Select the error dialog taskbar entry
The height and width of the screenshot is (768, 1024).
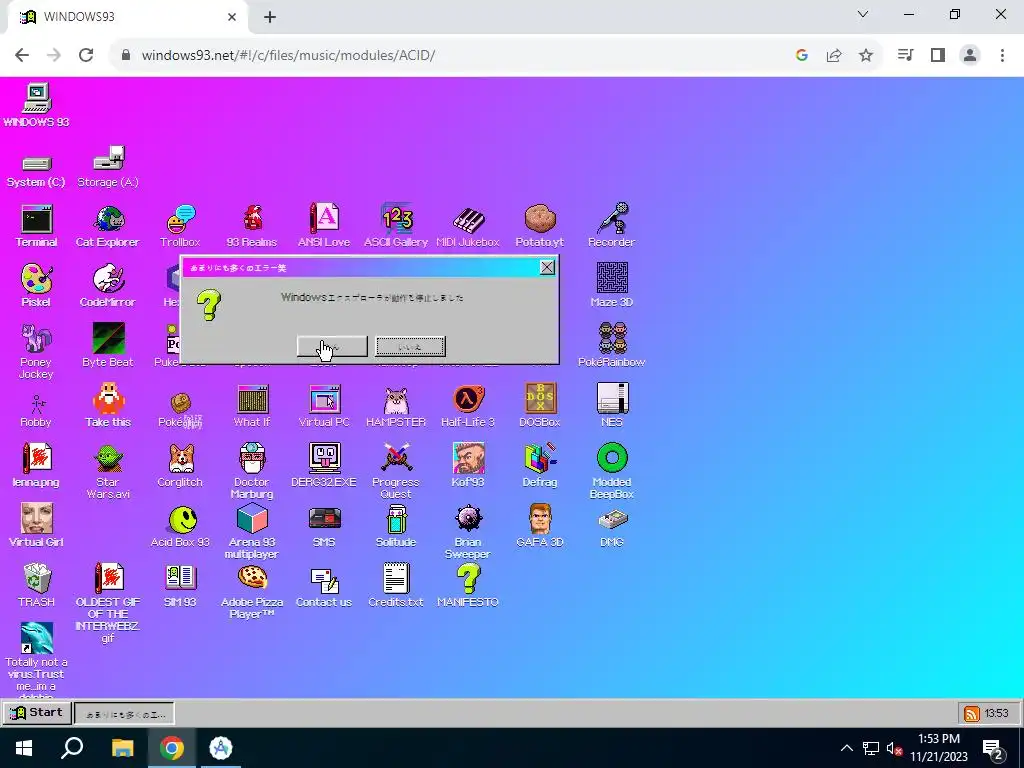point(124,714)
